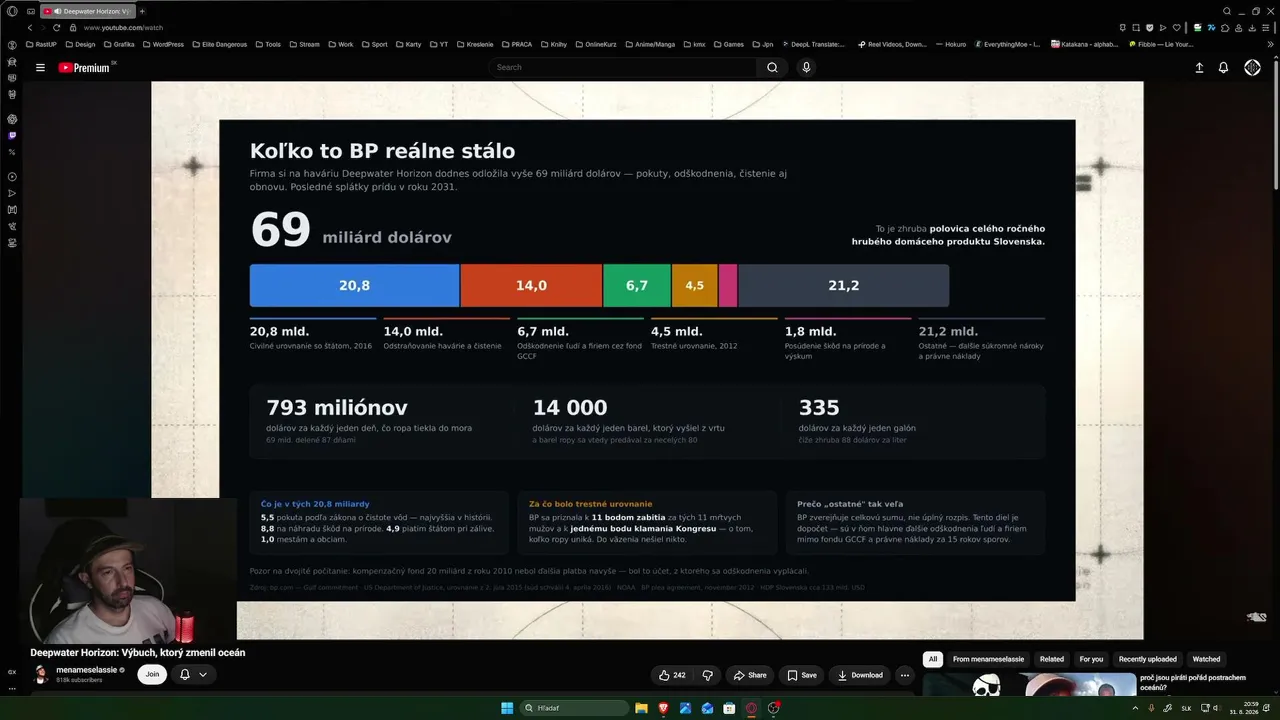Open the Design bookmarks folder

(81, 44)
